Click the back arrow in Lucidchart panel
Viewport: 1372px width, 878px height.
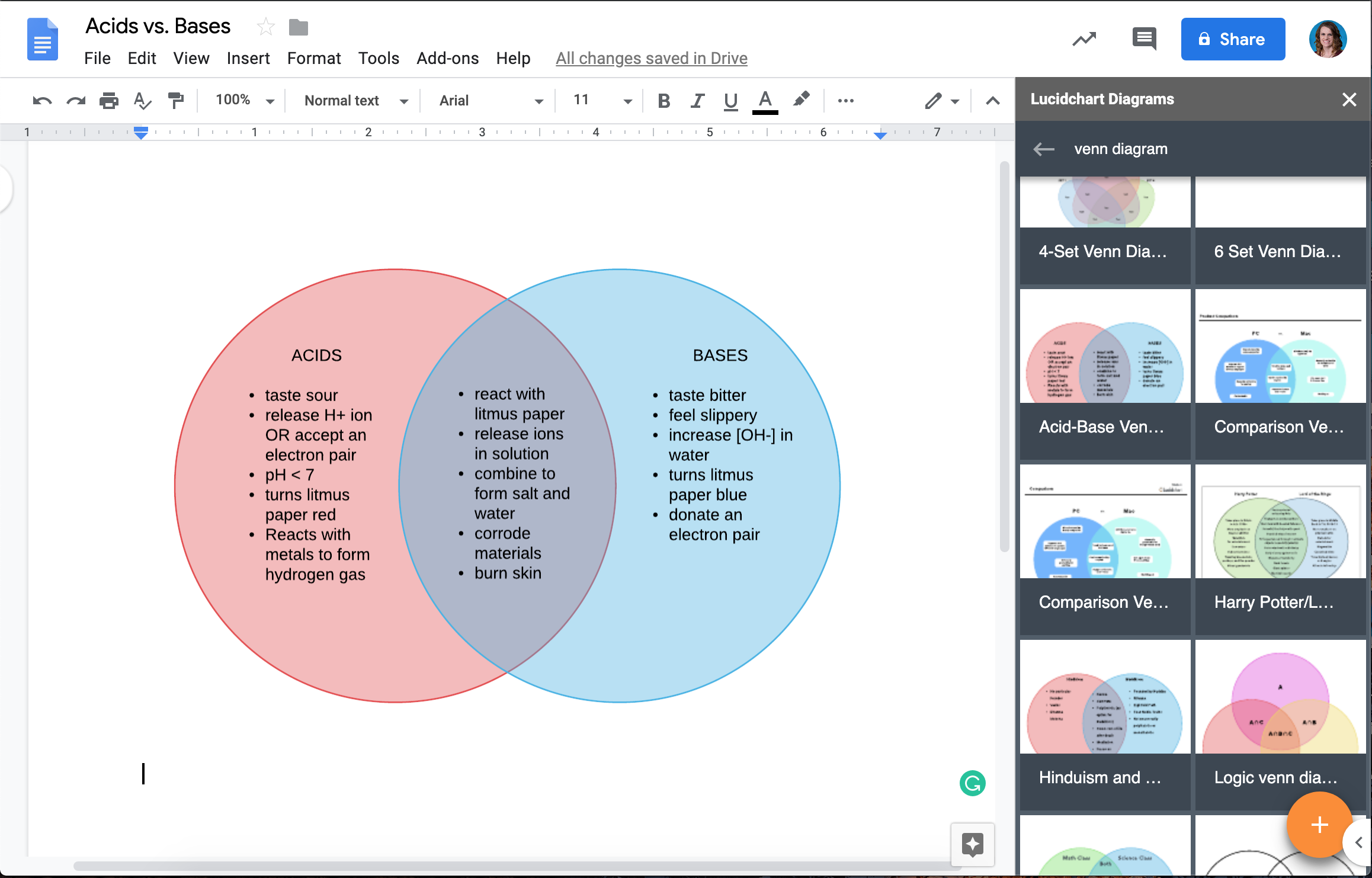click(1045, 149)
